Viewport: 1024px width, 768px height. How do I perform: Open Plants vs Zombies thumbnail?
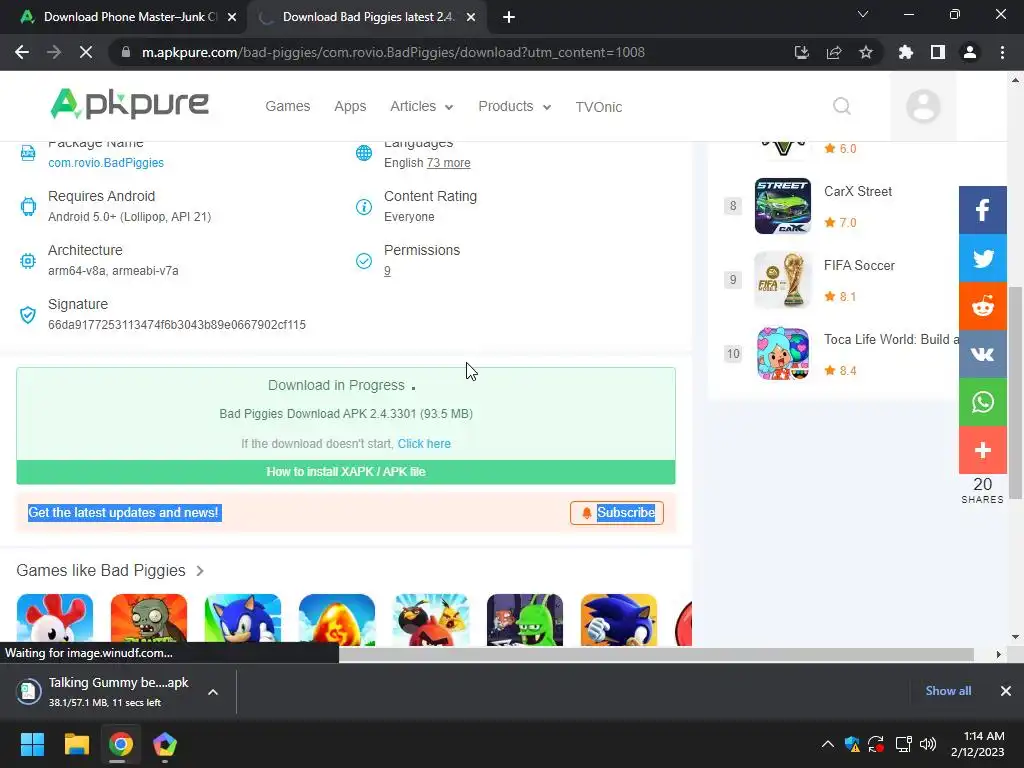click(x=149, y=620)
